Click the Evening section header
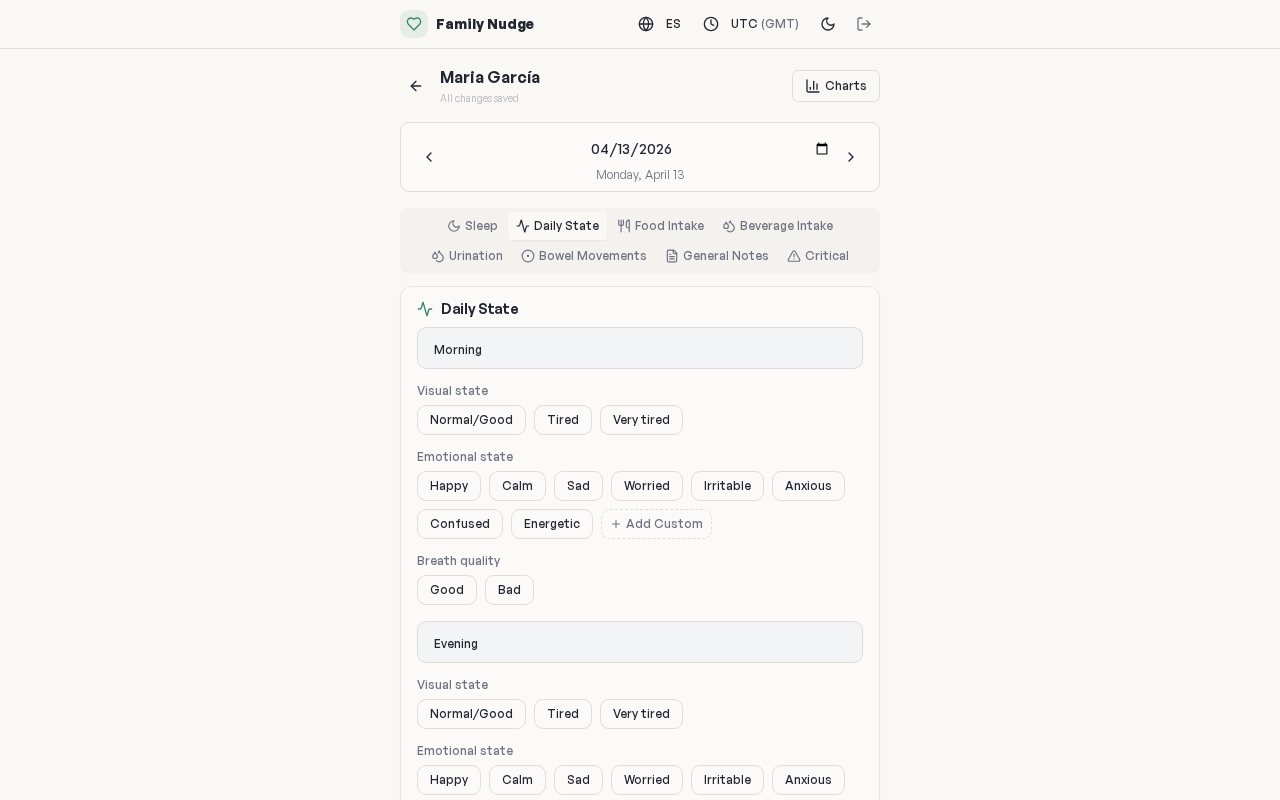Image resolution: width=1280 pixels, height=800 pixels. pos(640,643)
